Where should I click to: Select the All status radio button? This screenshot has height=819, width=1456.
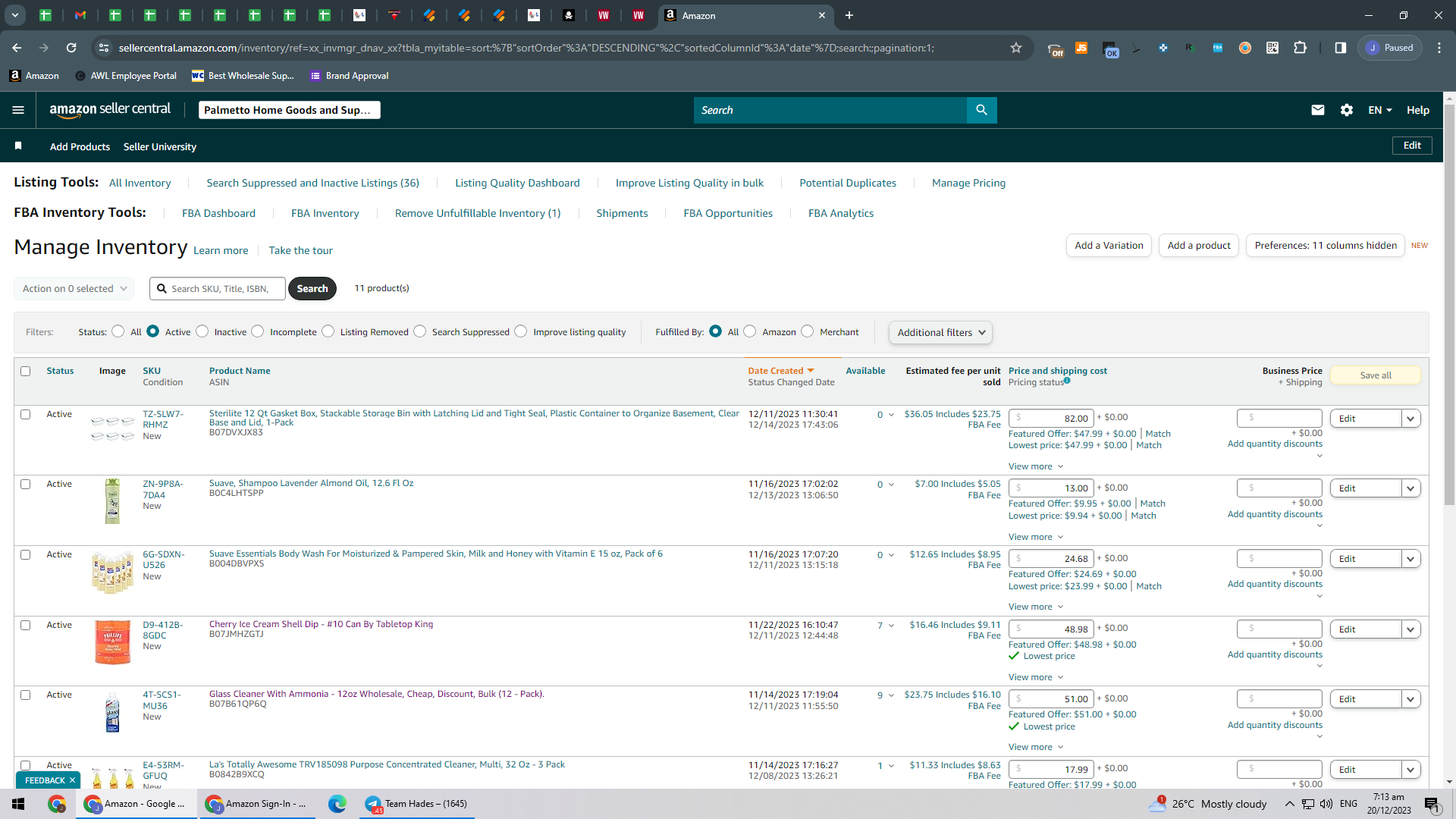click(x=118, y=331)
